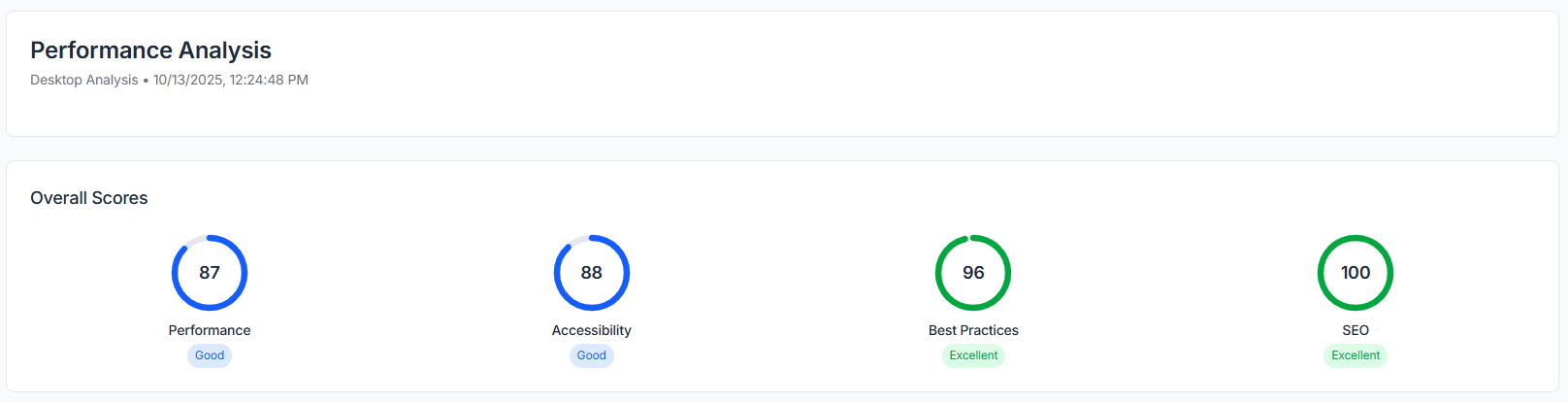Click the Good badge under Accessibility
1568x403 pixels.
[x=592, y=355]
